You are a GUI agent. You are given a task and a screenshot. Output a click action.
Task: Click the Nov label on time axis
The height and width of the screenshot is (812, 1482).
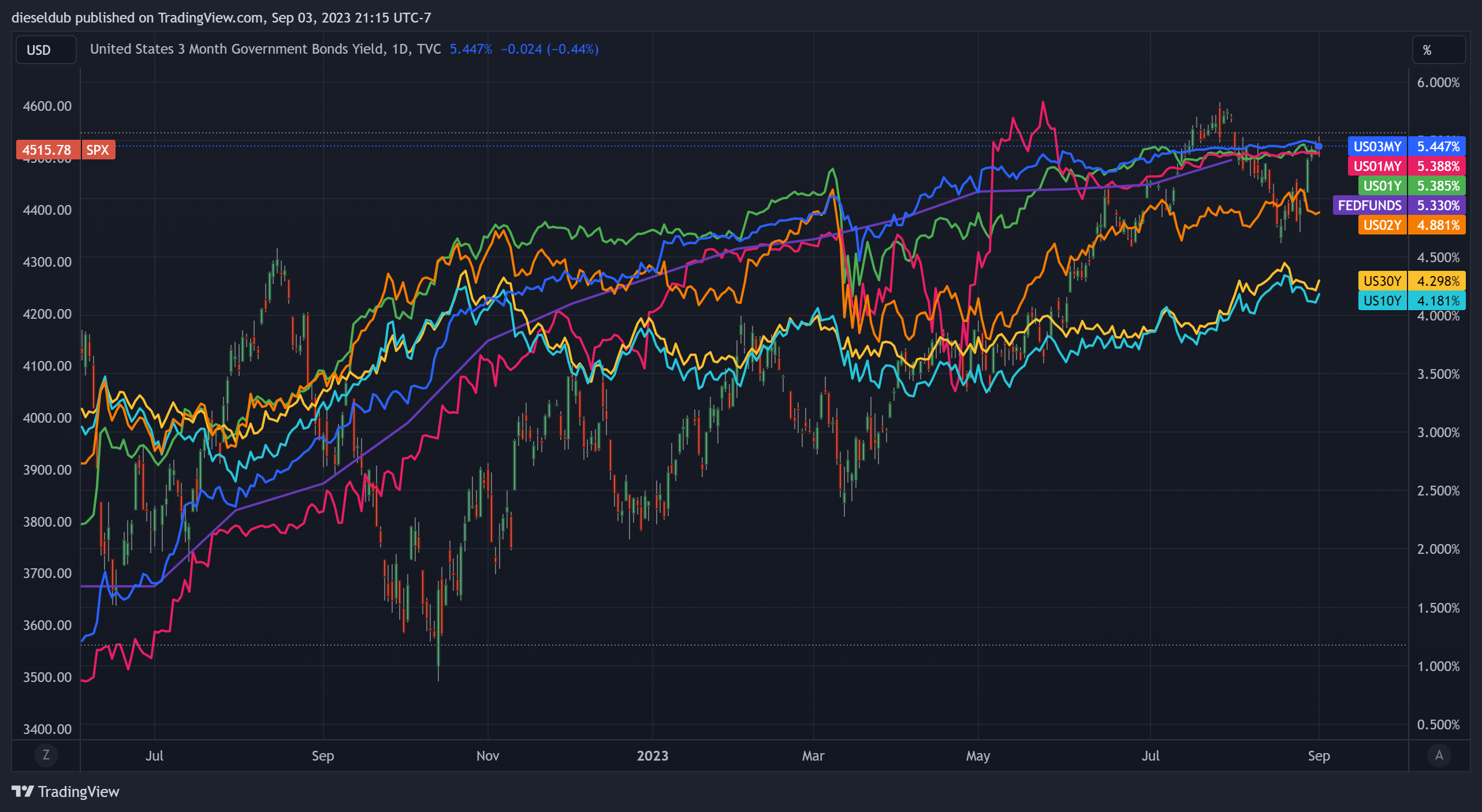point(487,755)
